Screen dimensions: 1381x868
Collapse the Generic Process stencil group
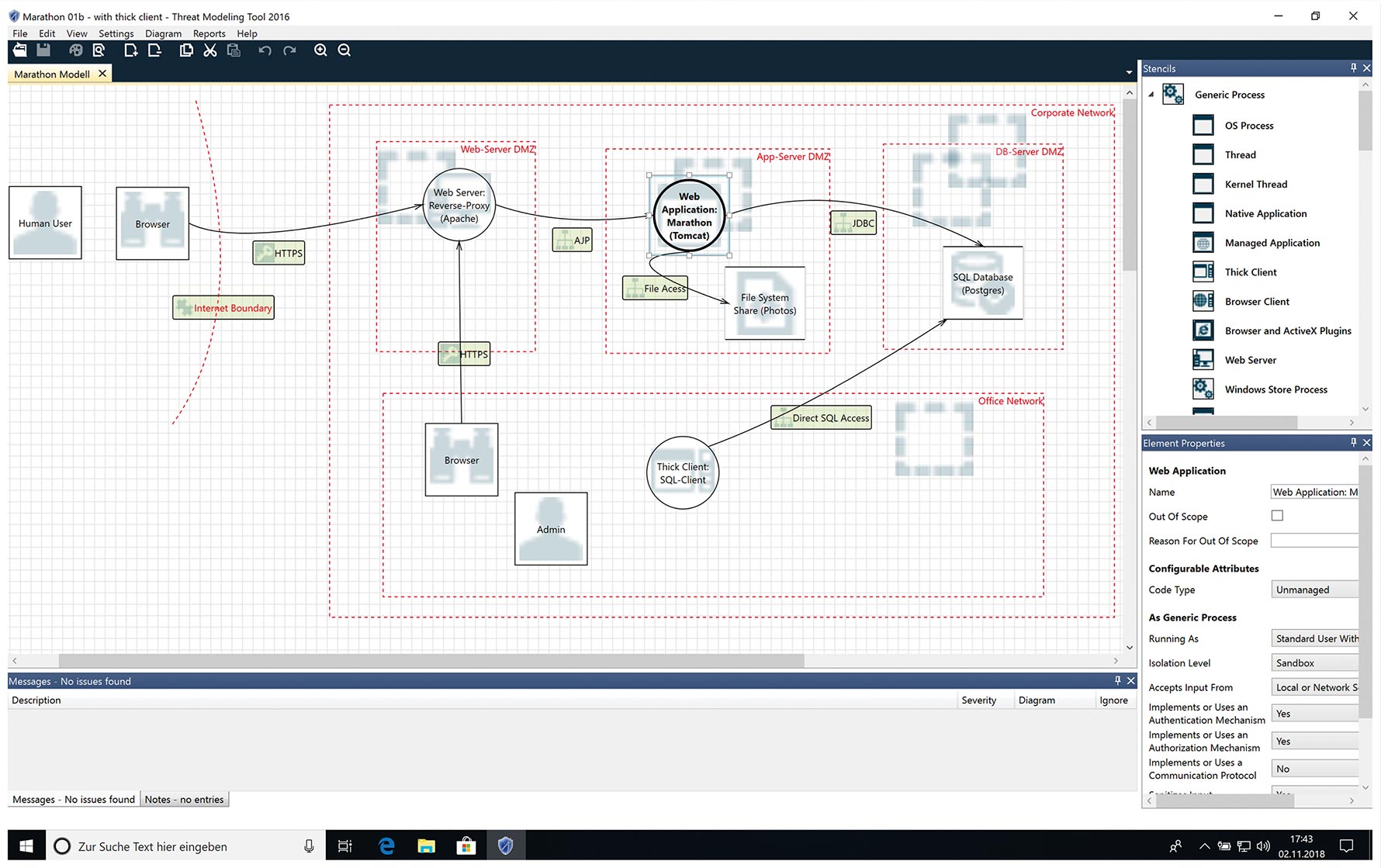click(x=1151, y=95)
